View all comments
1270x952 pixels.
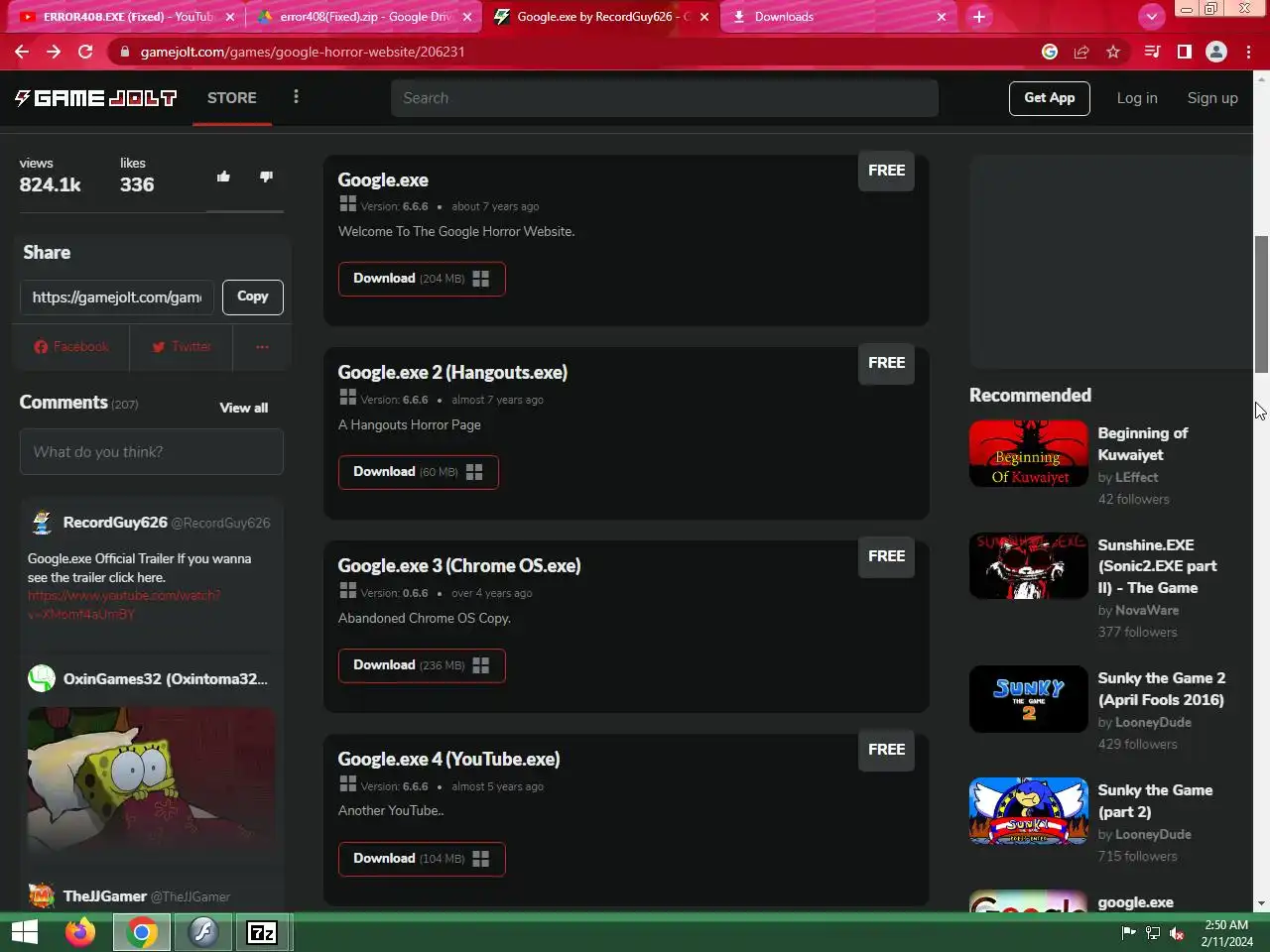coord(244,408)
